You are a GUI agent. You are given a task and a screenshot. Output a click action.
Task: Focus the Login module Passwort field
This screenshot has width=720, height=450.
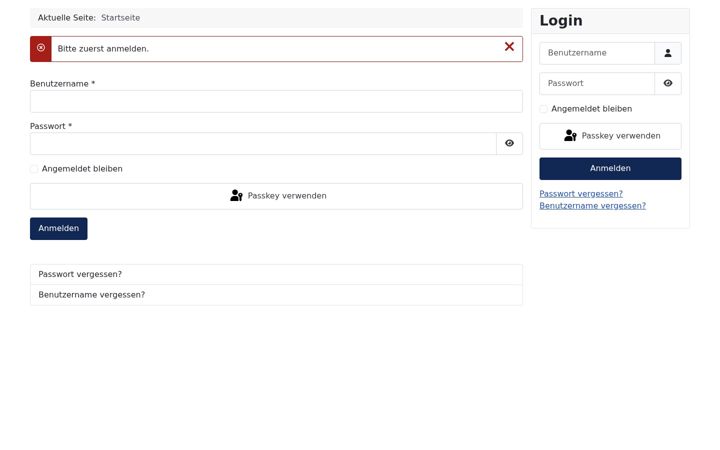(x=597, y=84)
